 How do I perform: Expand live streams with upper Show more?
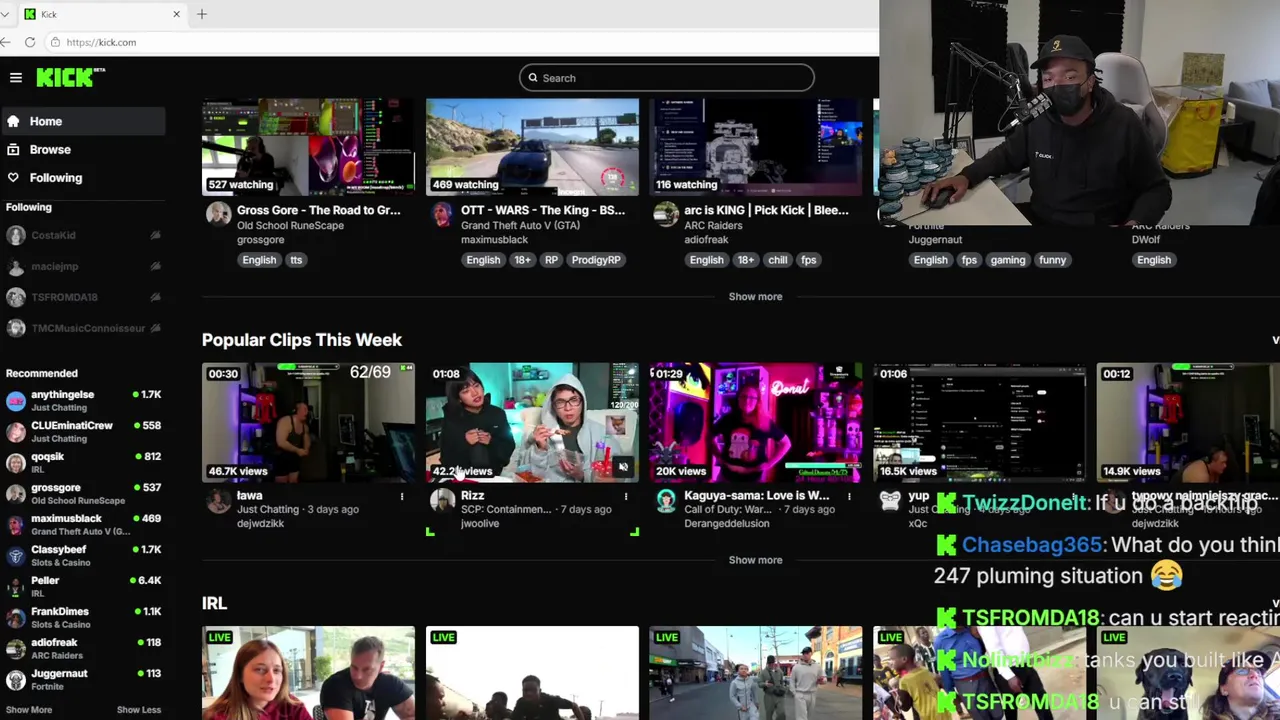pos(755,297)
